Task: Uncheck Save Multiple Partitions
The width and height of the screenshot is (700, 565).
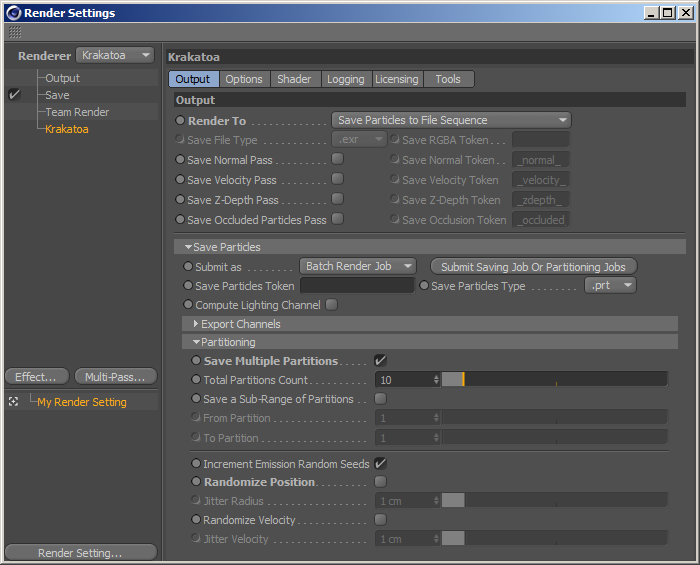Action: tap(380, 361)
